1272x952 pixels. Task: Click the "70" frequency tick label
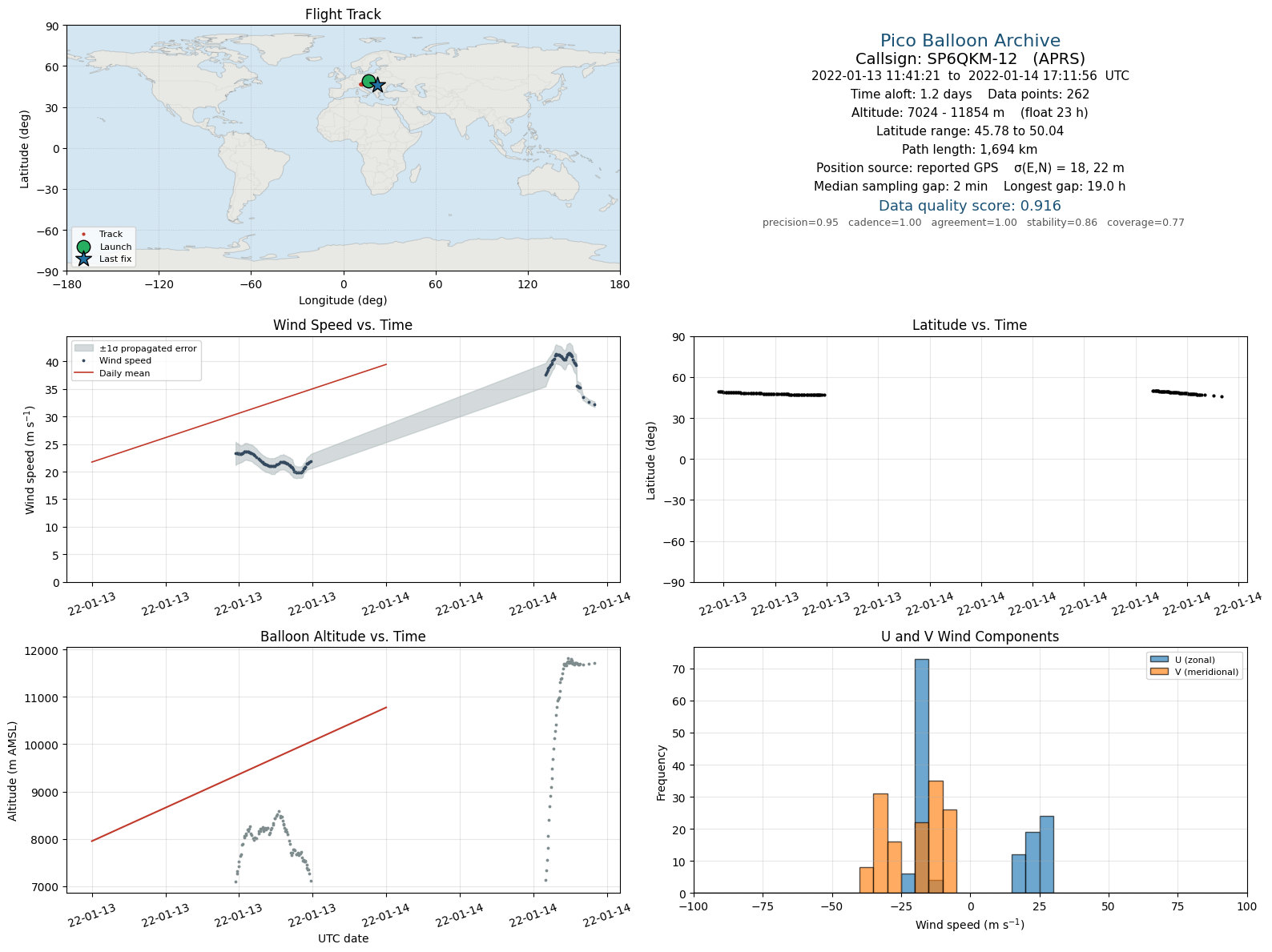(681, 669)
